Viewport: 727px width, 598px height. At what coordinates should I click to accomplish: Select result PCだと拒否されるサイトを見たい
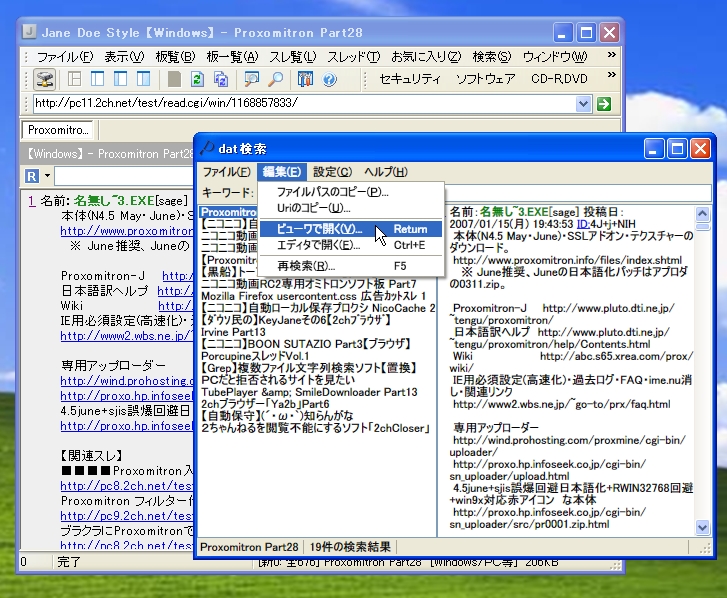tap(278, 380)
